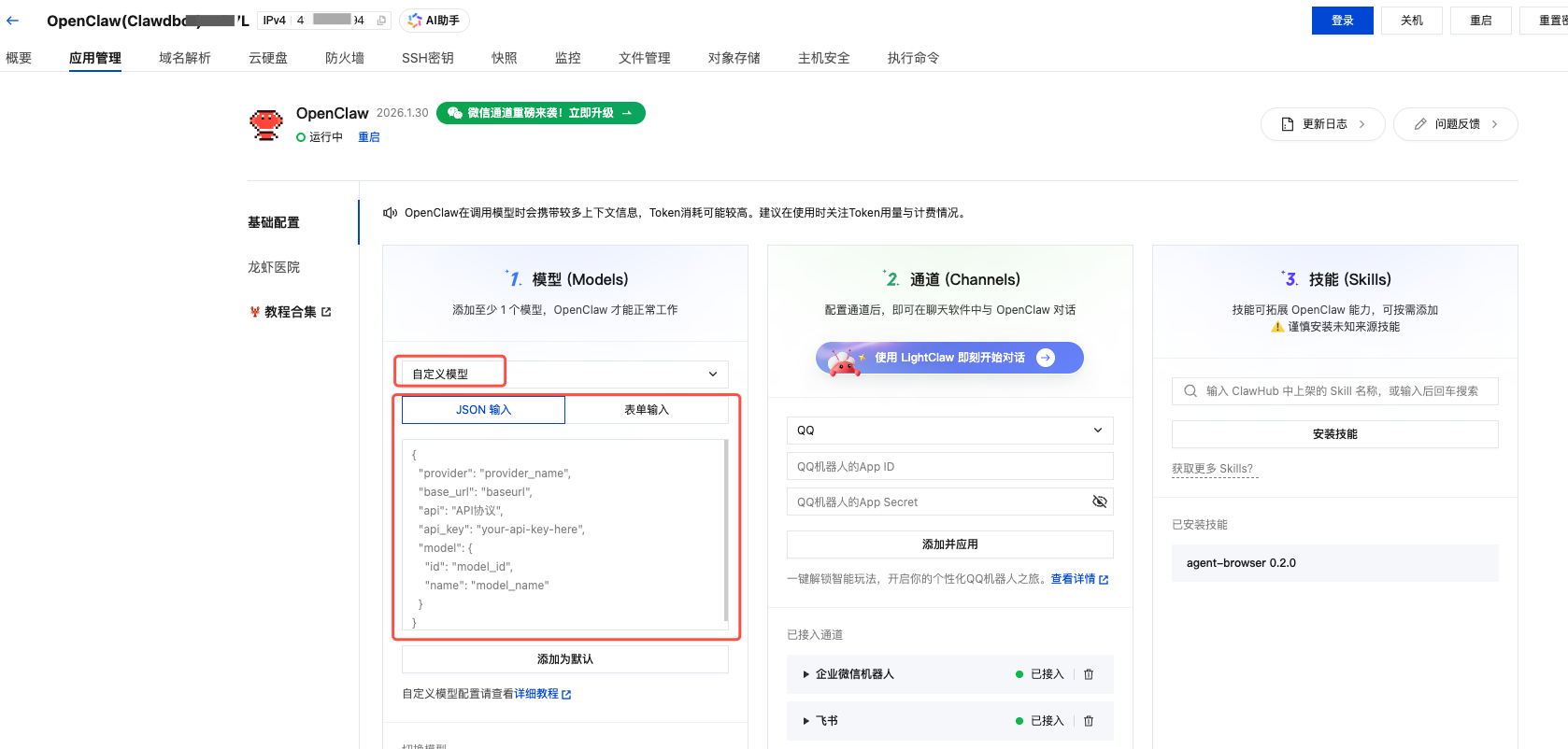Select the agent-browser 0.2.0 installed skill
The image size is (1568, 749).
[x=1335, y=563]
